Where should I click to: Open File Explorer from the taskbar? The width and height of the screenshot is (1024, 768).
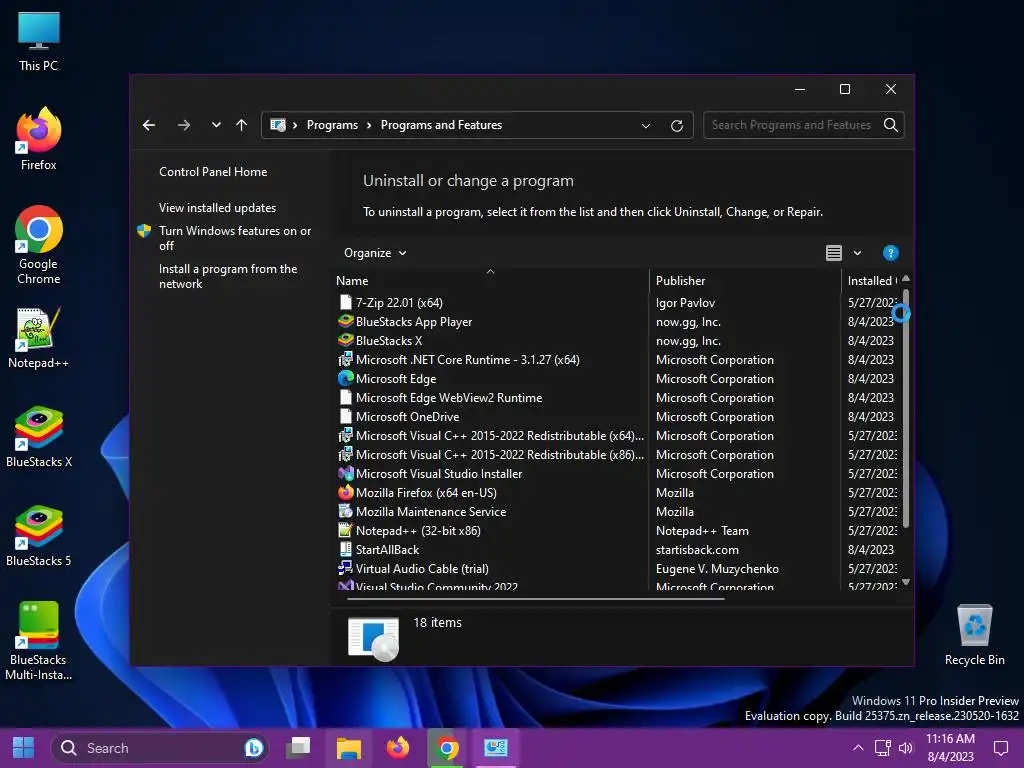coord(349,748)
